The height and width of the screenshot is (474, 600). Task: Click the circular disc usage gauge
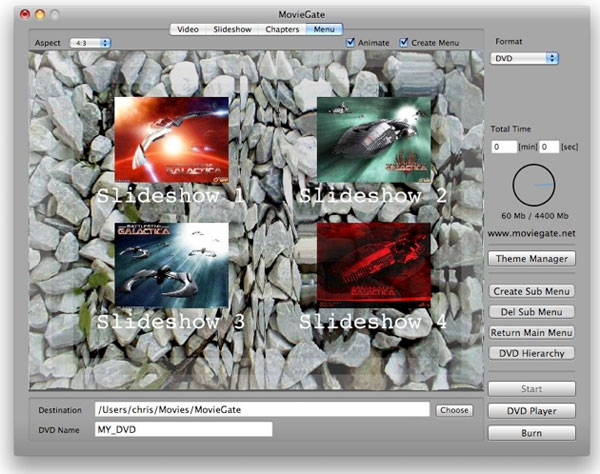[533, 185]
